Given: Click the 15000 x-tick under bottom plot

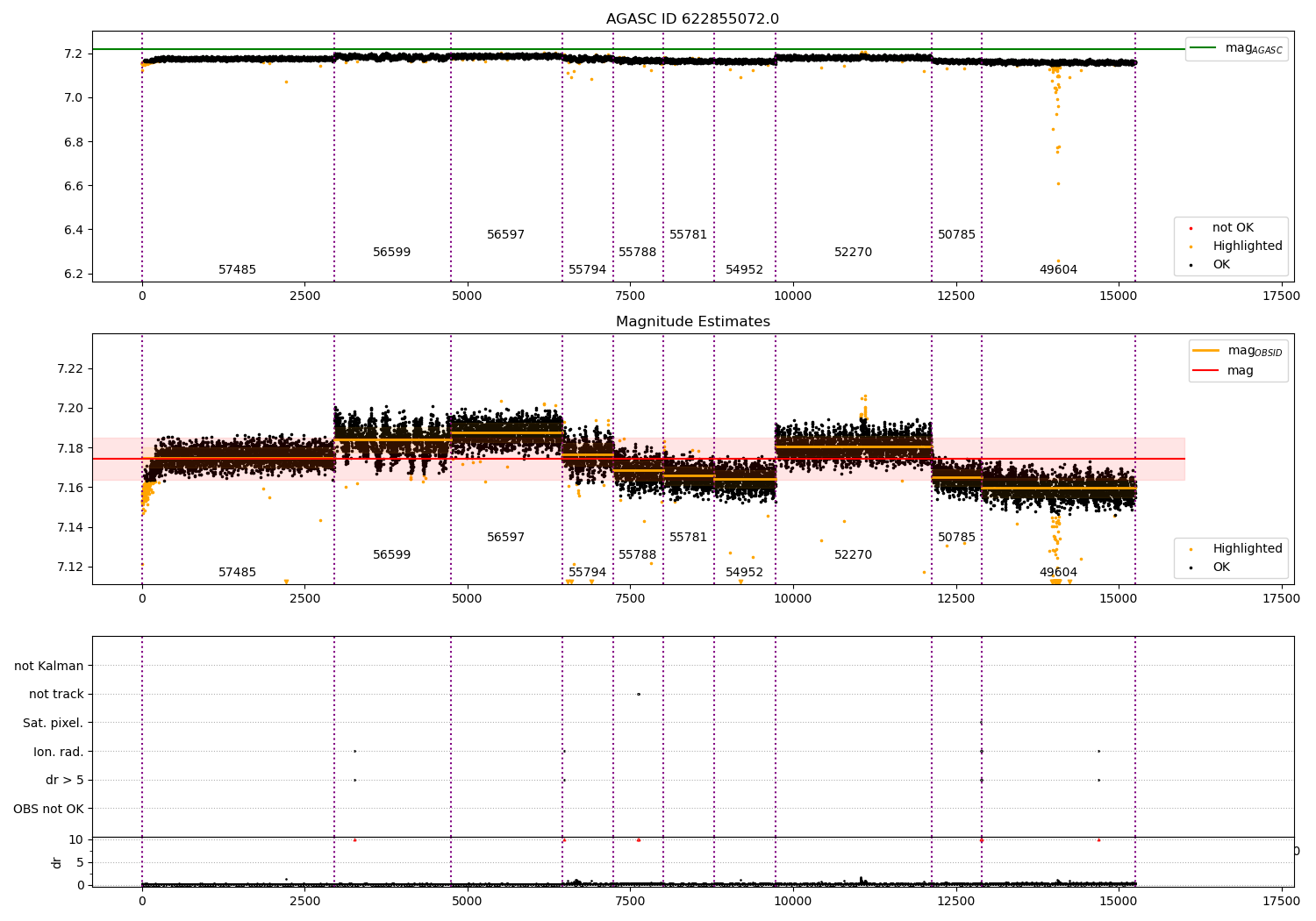Looking at the screenshot, I should click(x=1119, y=900).
